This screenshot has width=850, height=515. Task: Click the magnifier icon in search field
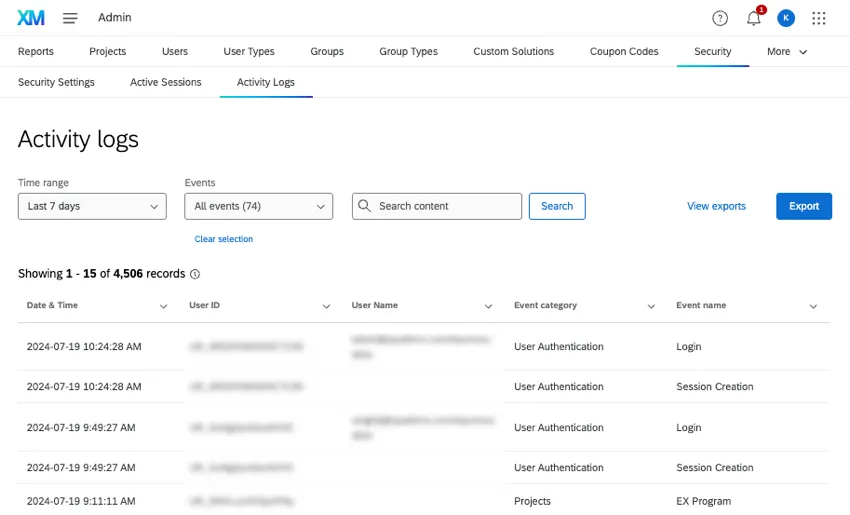(365, 206)
